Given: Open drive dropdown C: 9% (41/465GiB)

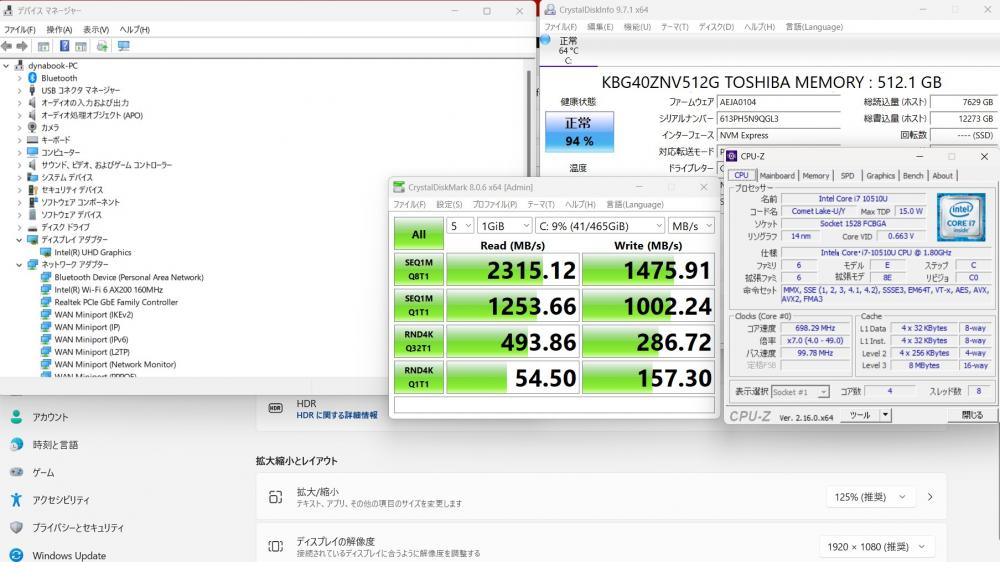Looking at the screenshot, I should pos(600,226).
